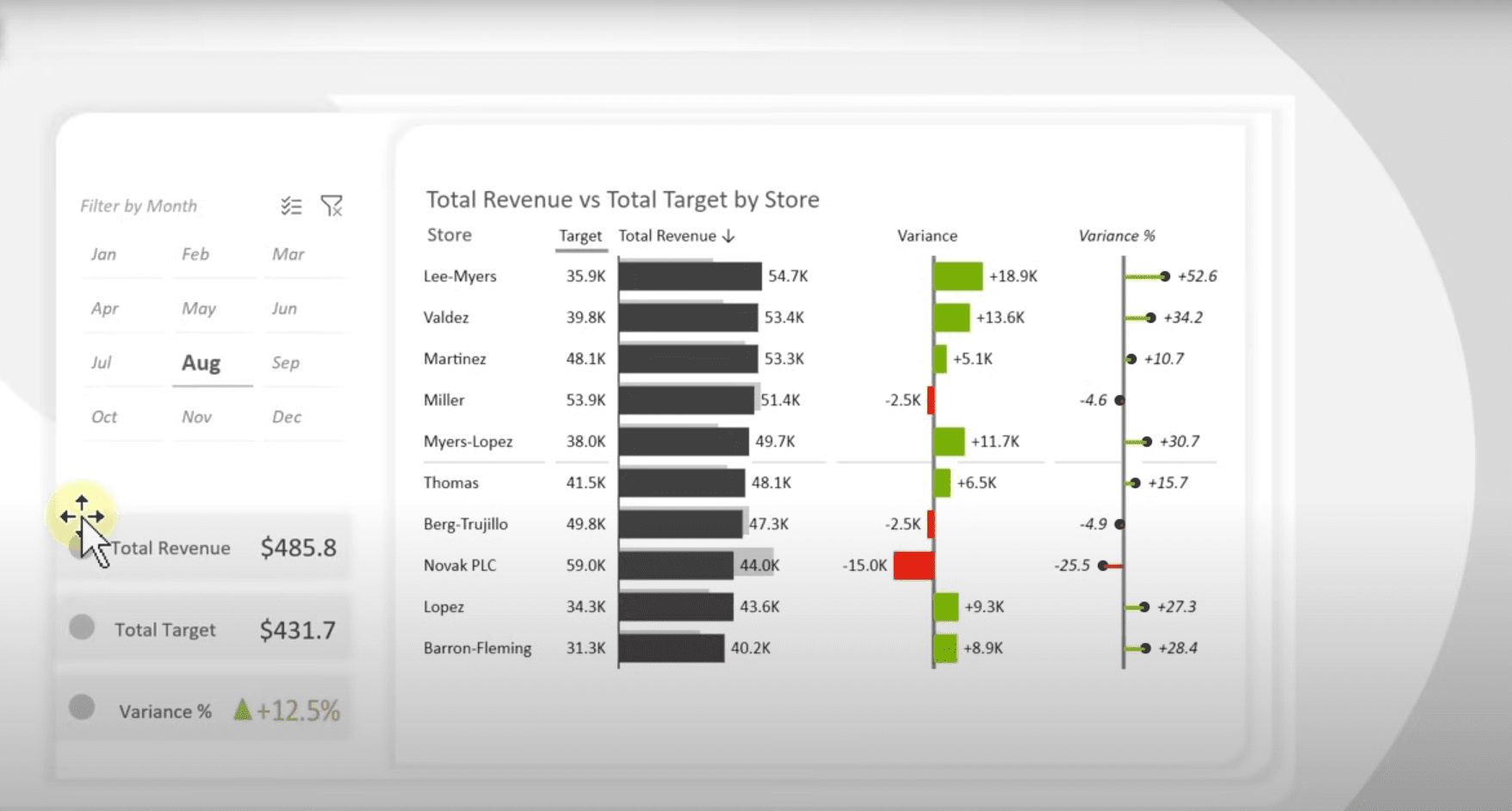Select Oct in the month filter
The height and width of the screenshot is (811, 1512).
point(104,417)
